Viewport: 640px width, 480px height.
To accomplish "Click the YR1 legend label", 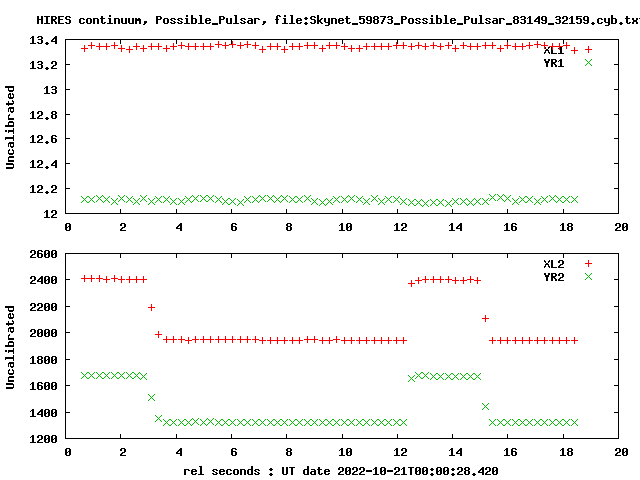I will tap(553, 63).
